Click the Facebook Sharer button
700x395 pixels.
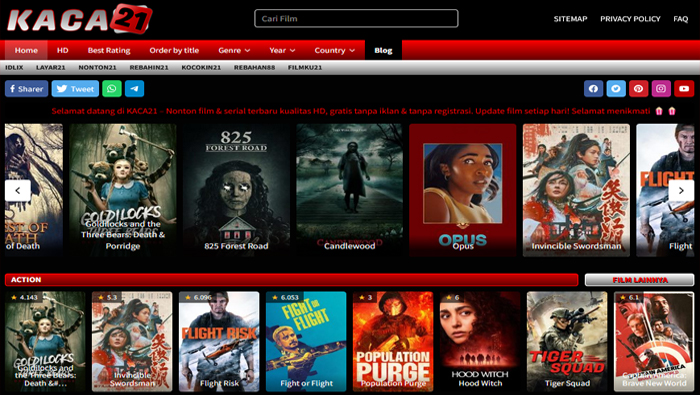tap(26, 89)
